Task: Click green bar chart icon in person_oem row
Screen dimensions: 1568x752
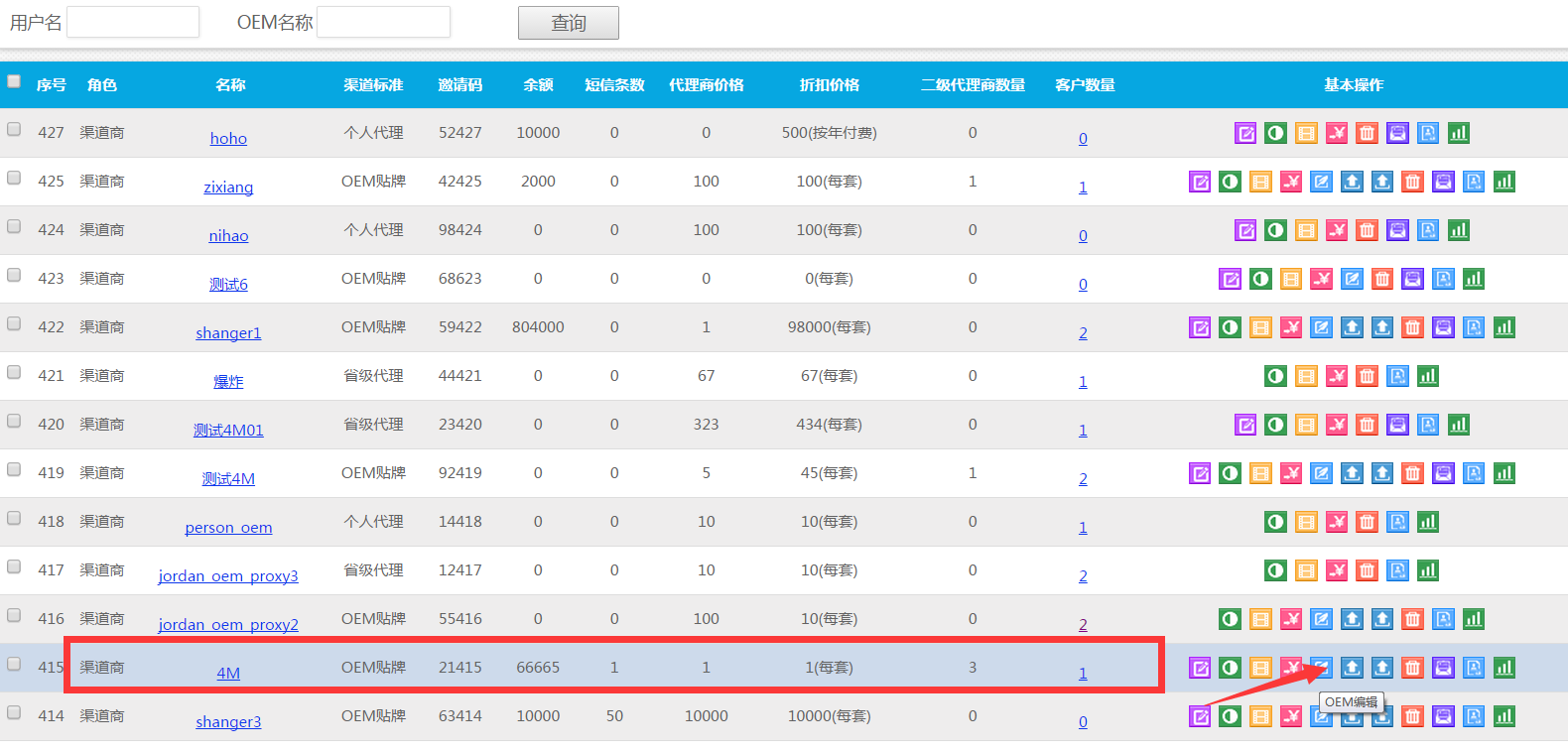Action: [x=1428, y=522]
